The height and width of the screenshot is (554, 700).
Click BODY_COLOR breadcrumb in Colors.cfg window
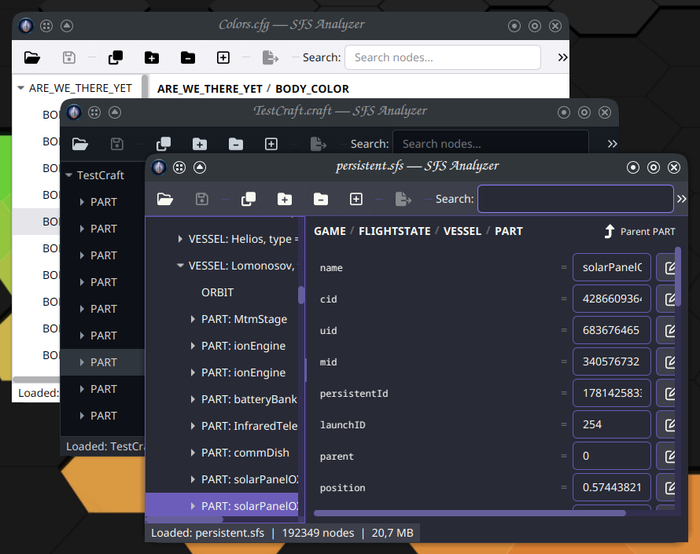tap(312, 89)
